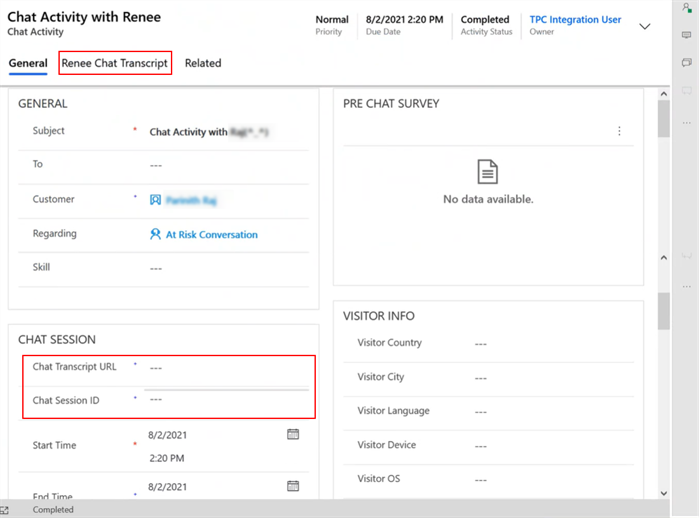Image resolution: width=699 pixels, height=518 pixels.
Task: Click the scrollbar down arrow at bottom right
Action: pyautogui.click(x=663, y=493)
